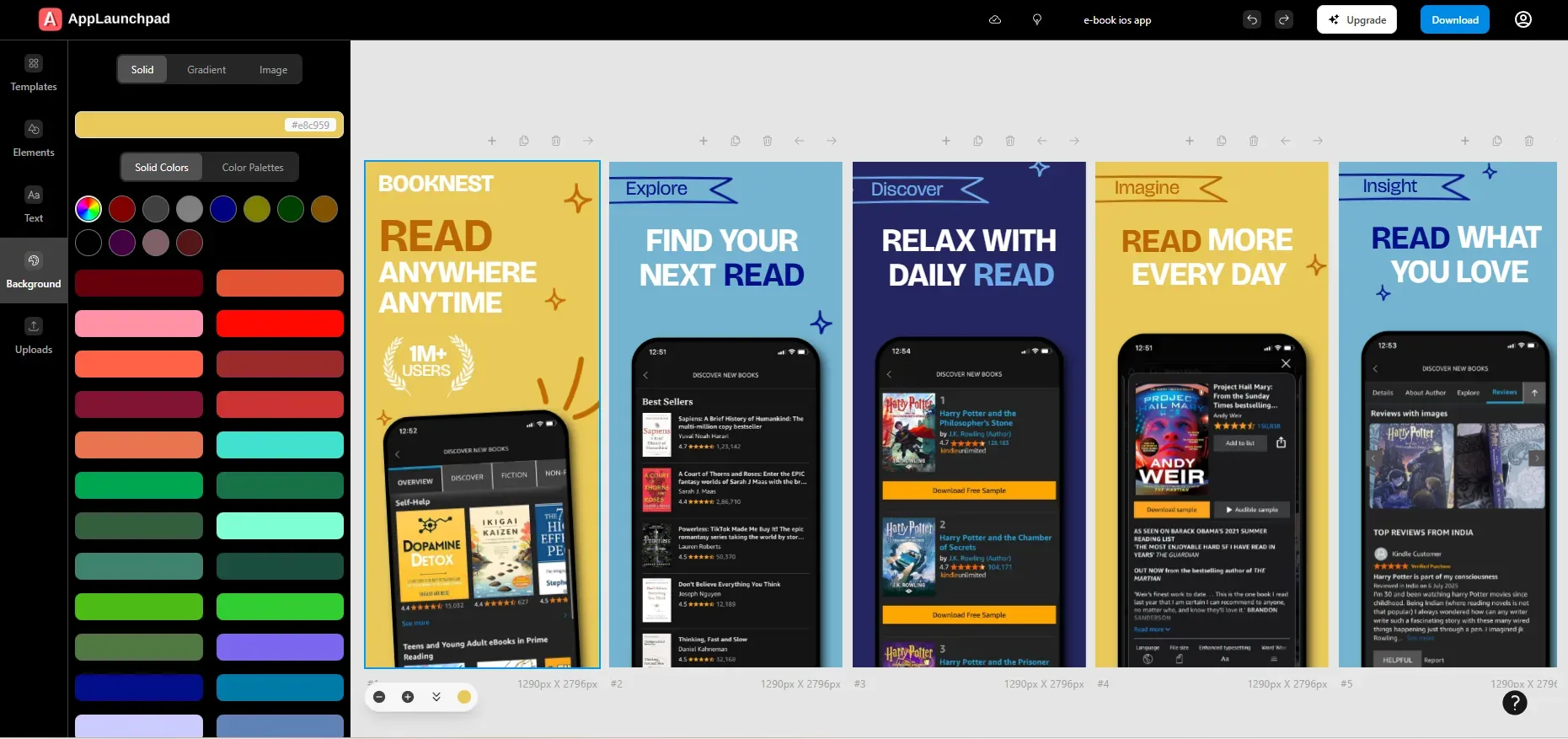Select the Find Your Next Read screenshot
The image size is (1568, 739).
725,415
